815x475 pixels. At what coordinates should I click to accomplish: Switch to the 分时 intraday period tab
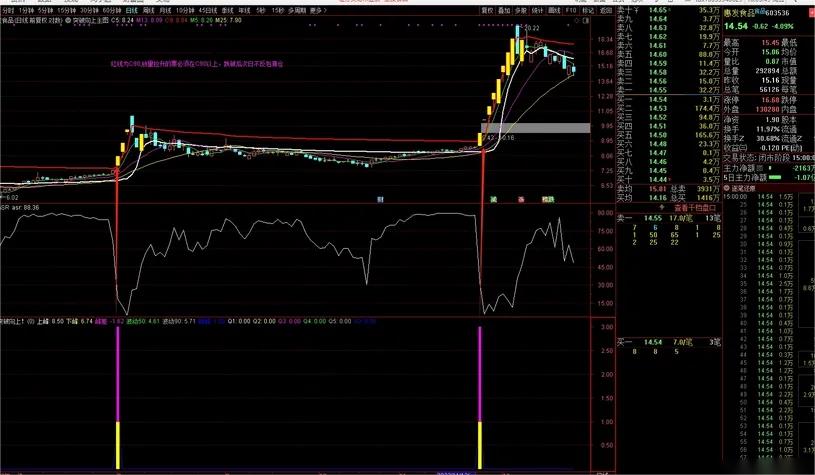tap(7, 10)
